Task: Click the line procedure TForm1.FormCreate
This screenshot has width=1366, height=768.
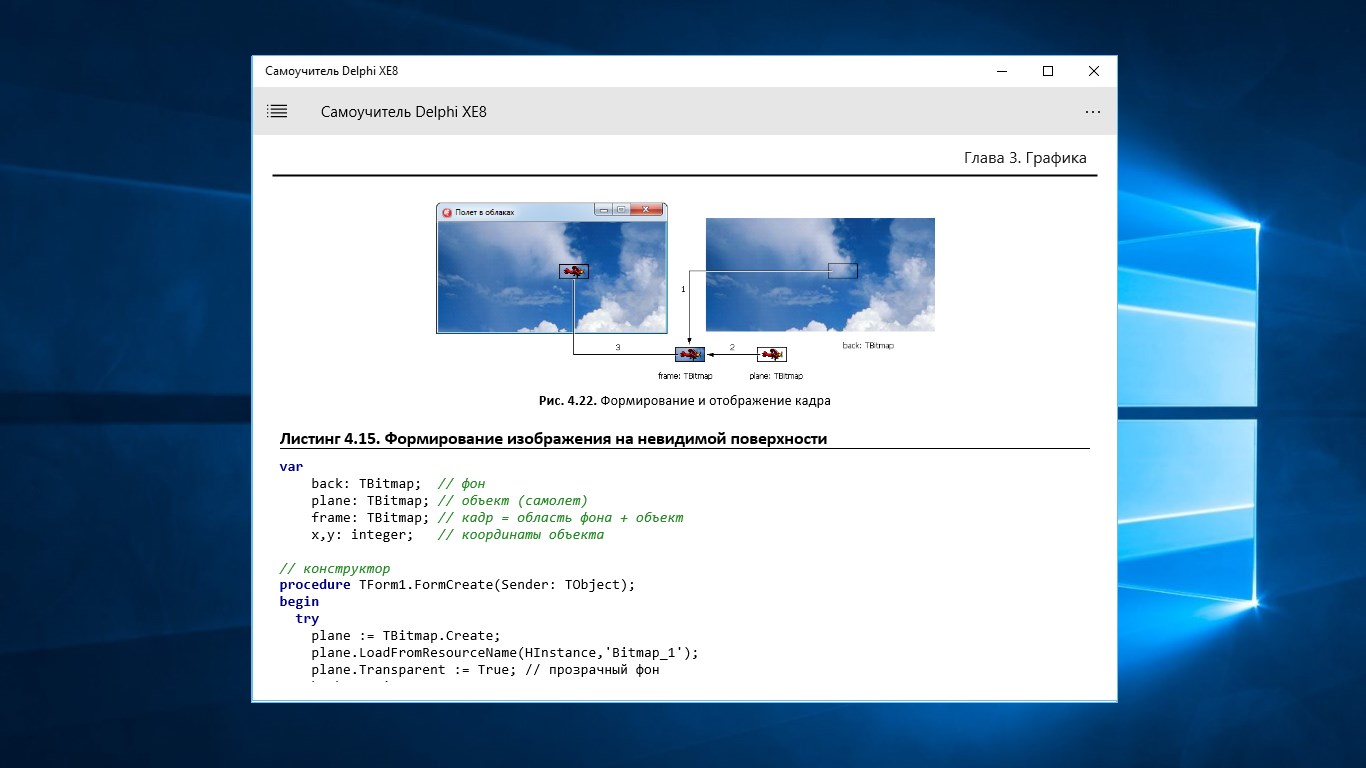Action: [x=457, y=585]
